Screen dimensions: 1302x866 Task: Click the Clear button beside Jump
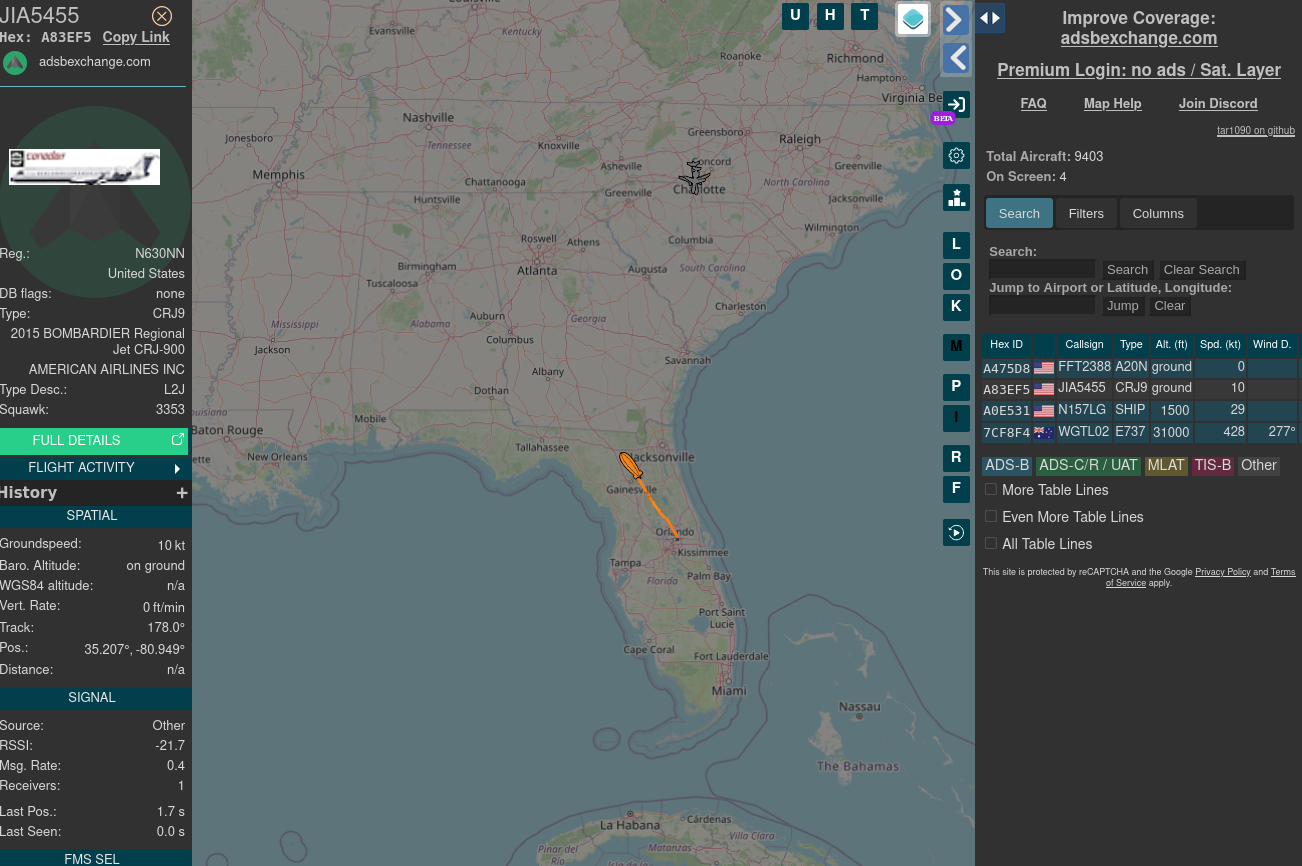pyautogui.click(x=1169, y=306)
